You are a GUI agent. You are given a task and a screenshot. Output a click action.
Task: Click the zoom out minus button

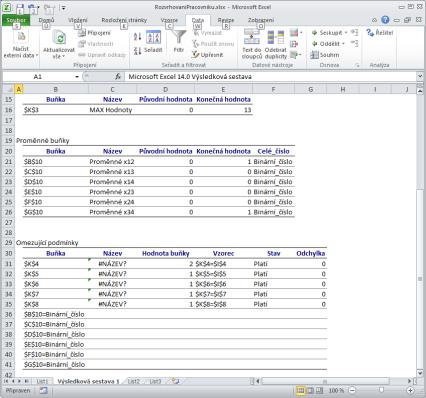(353, 390)
